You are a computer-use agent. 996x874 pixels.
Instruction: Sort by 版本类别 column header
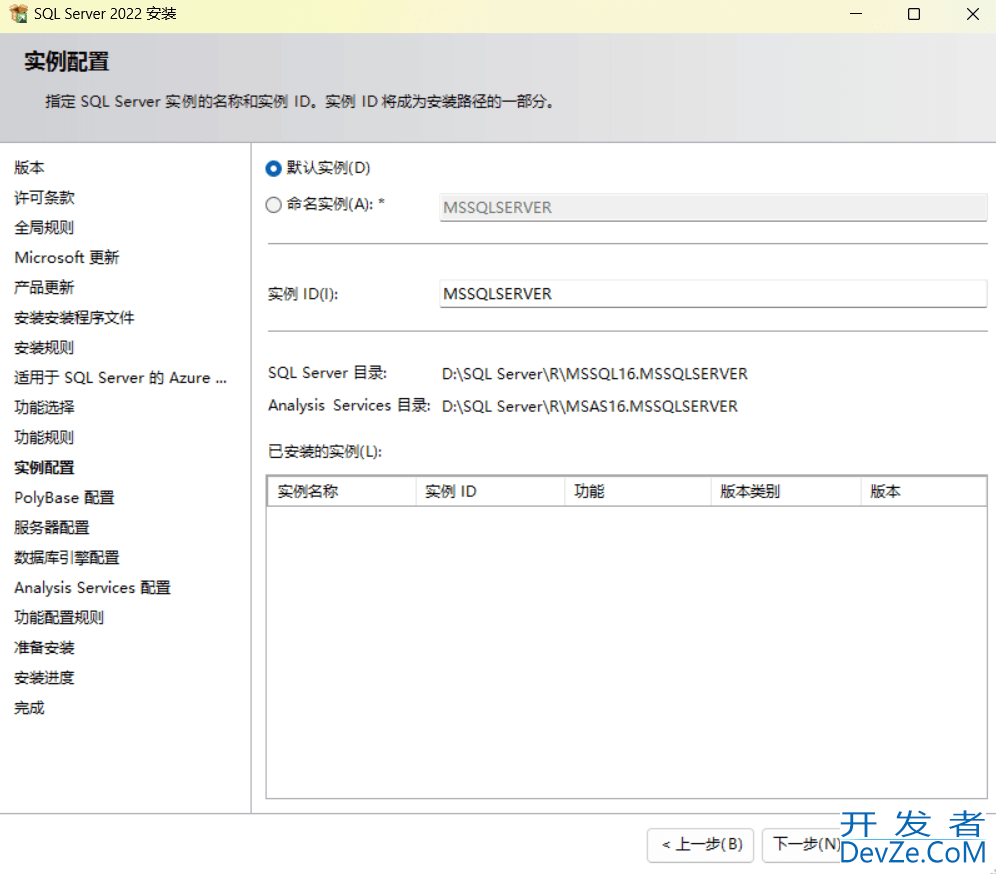point(786,492)
